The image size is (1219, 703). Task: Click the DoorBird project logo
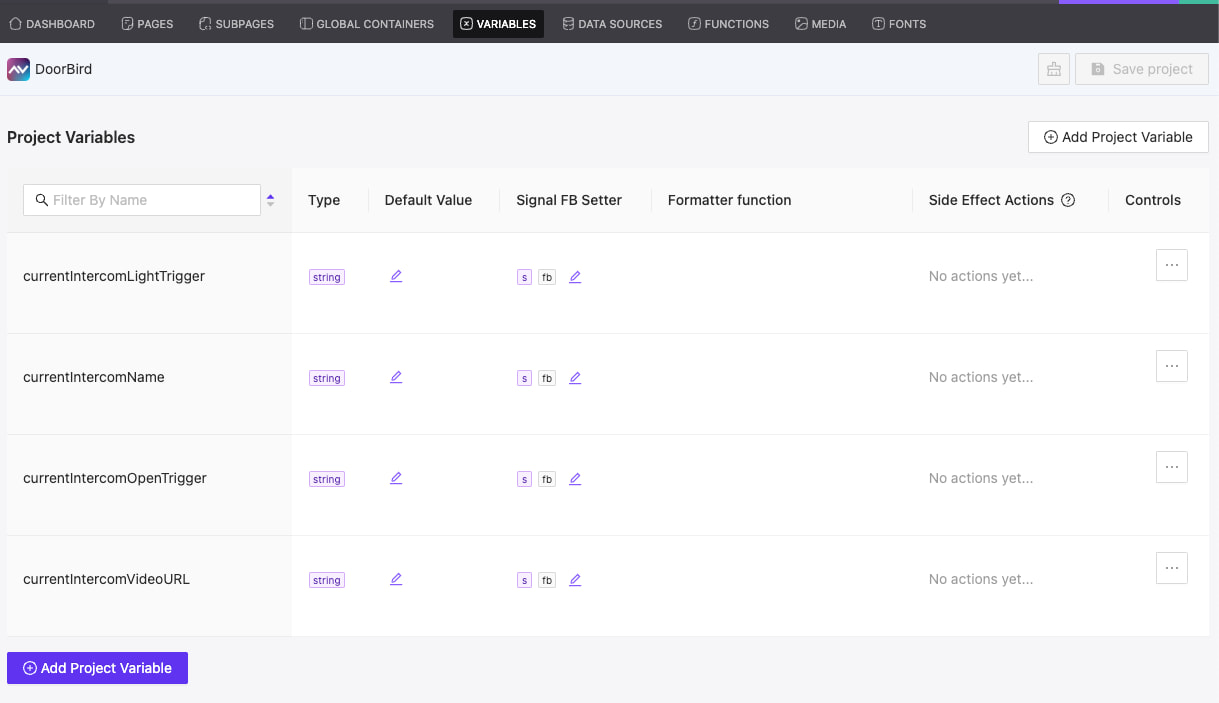pos(17,68)
